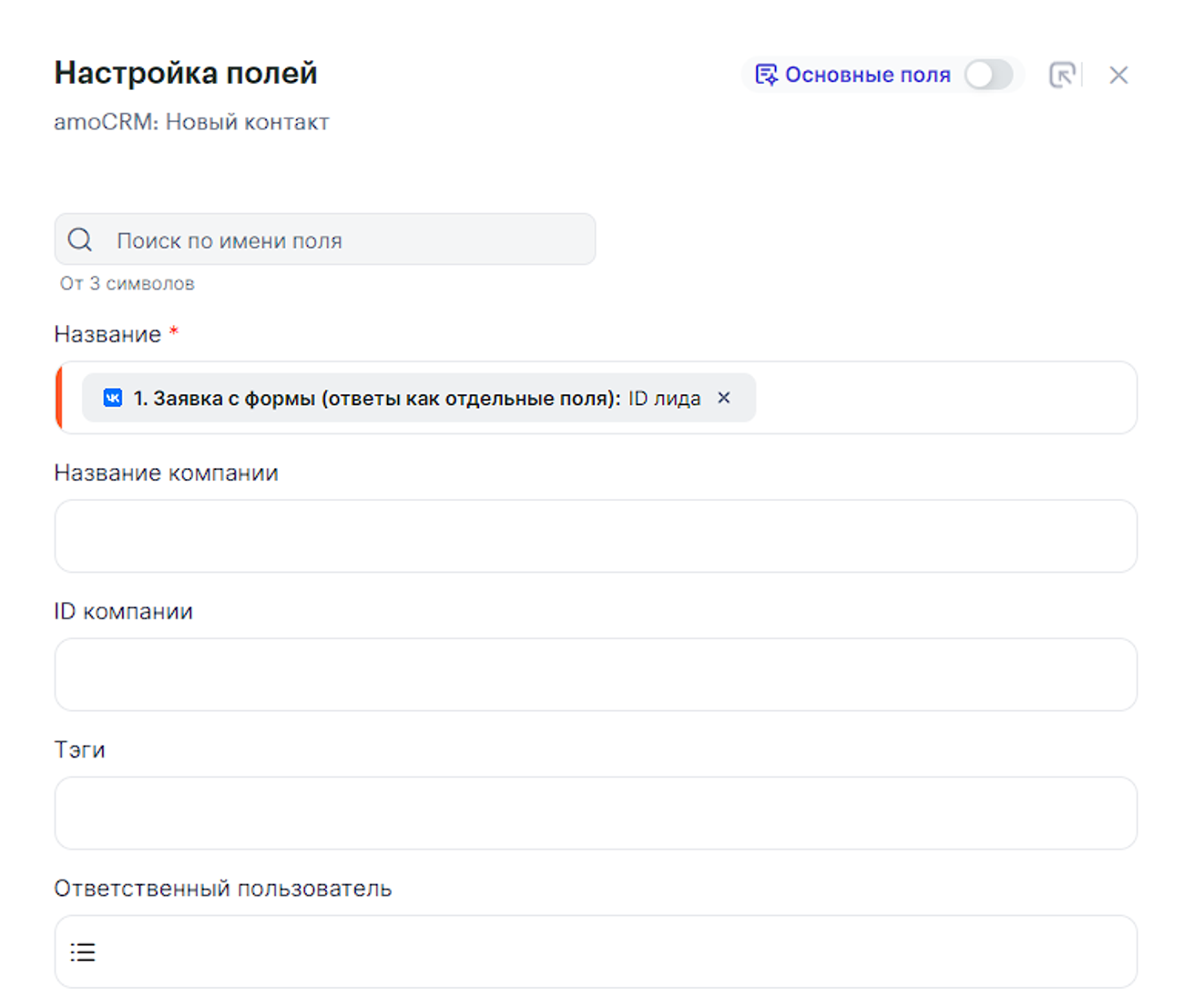Remove the ID лида chip
This screenshot has height=1008, width=1193.
(x=724, y=398)
